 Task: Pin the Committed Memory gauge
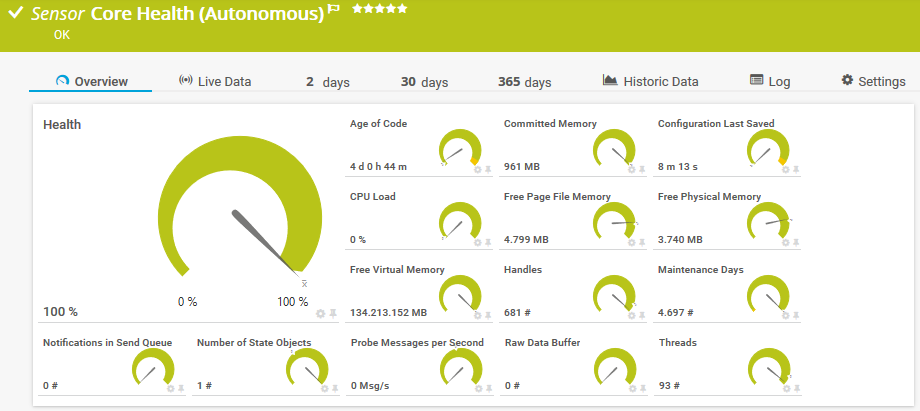tap(642, 169)
